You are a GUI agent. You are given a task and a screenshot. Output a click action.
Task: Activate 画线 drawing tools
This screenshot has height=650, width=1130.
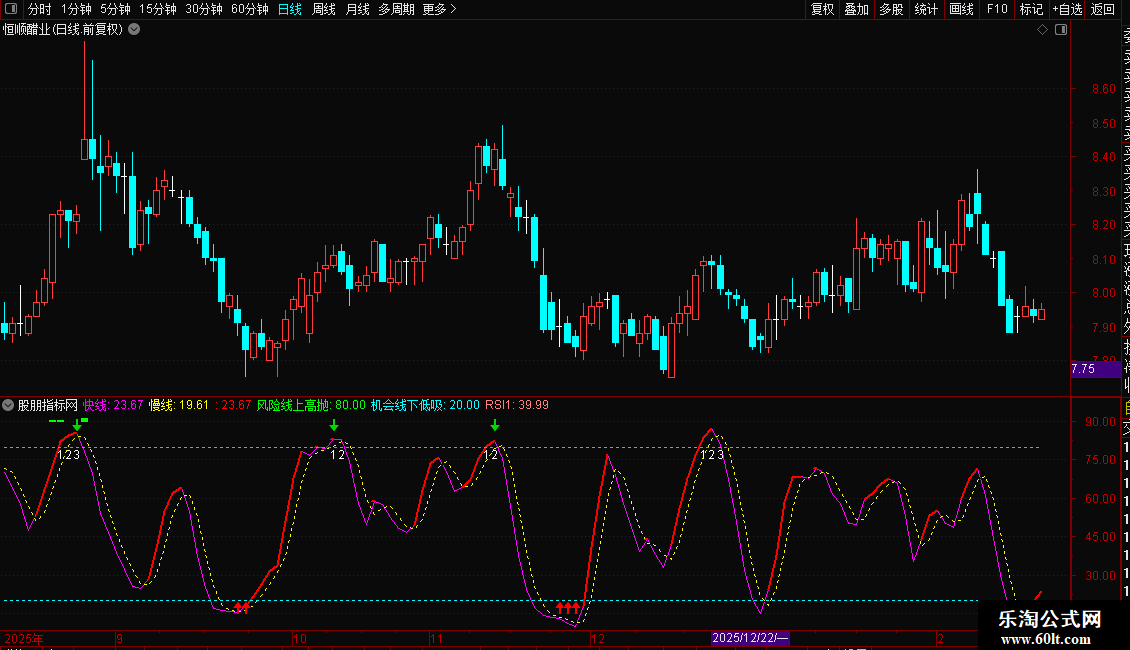coord(961,9)
